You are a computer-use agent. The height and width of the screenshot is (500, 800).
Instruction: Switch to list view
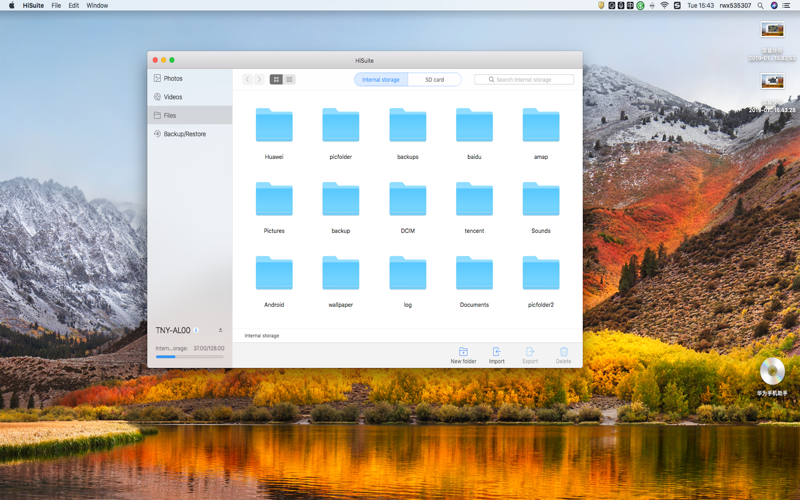(x=289, y=80)
